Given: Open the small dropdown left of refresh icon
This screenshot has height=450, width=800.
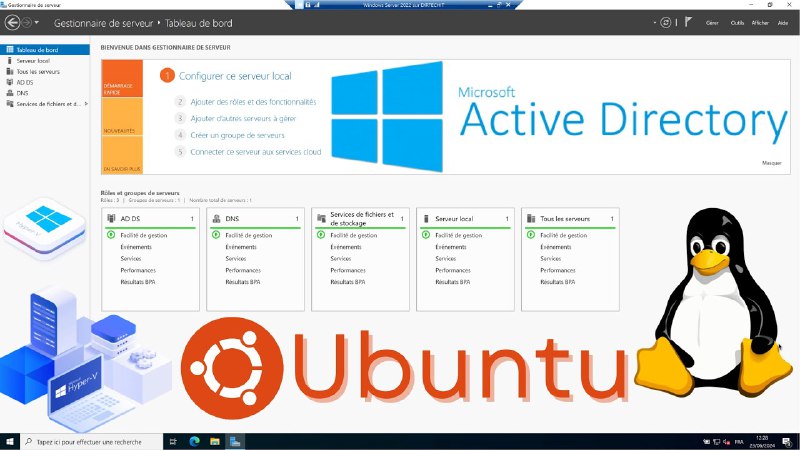Looking at the screenshot, I should coord(655,22).
